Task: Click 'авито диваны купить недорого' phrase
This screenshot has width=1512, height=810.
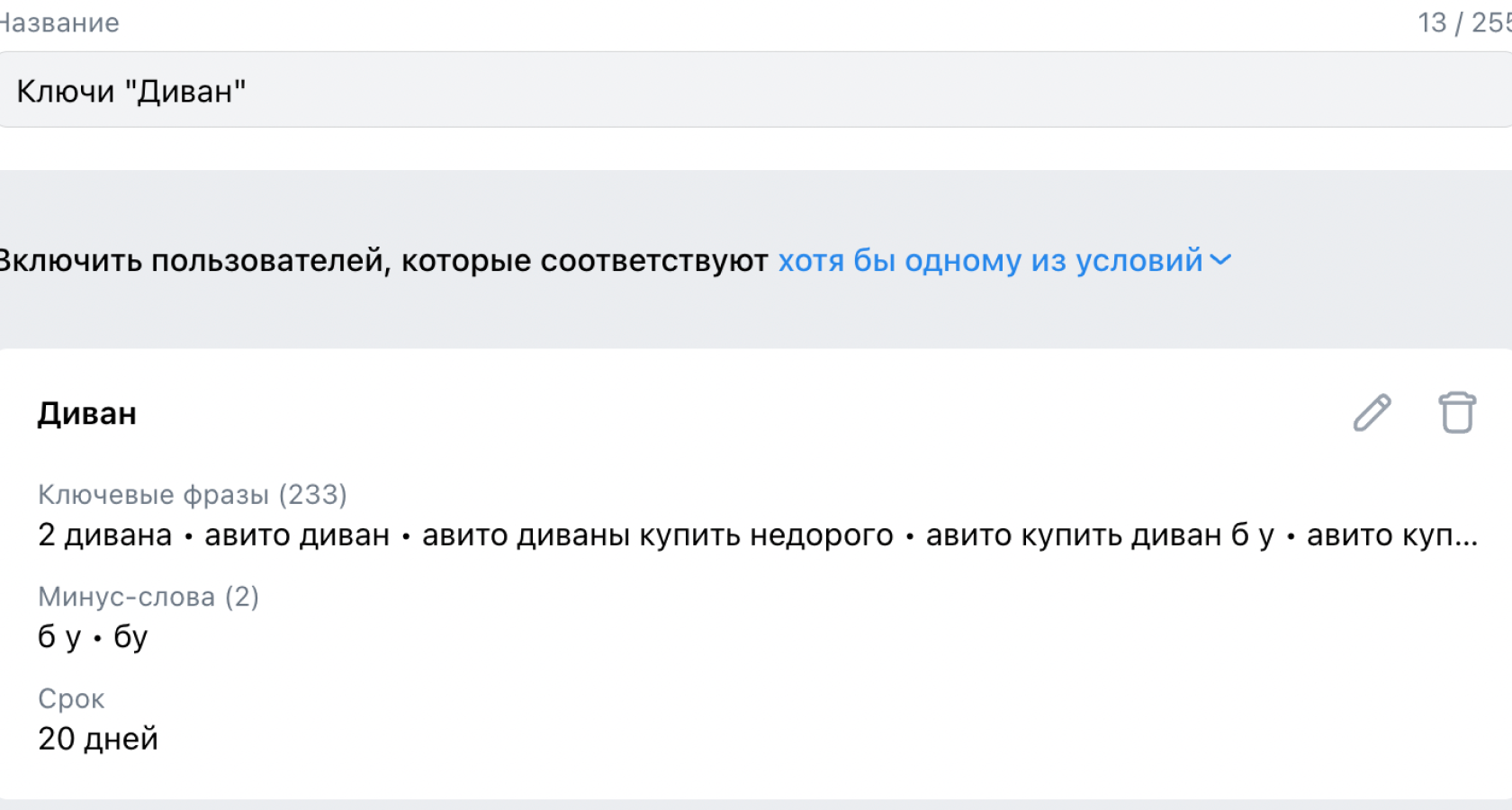Action: pos(657,535)
